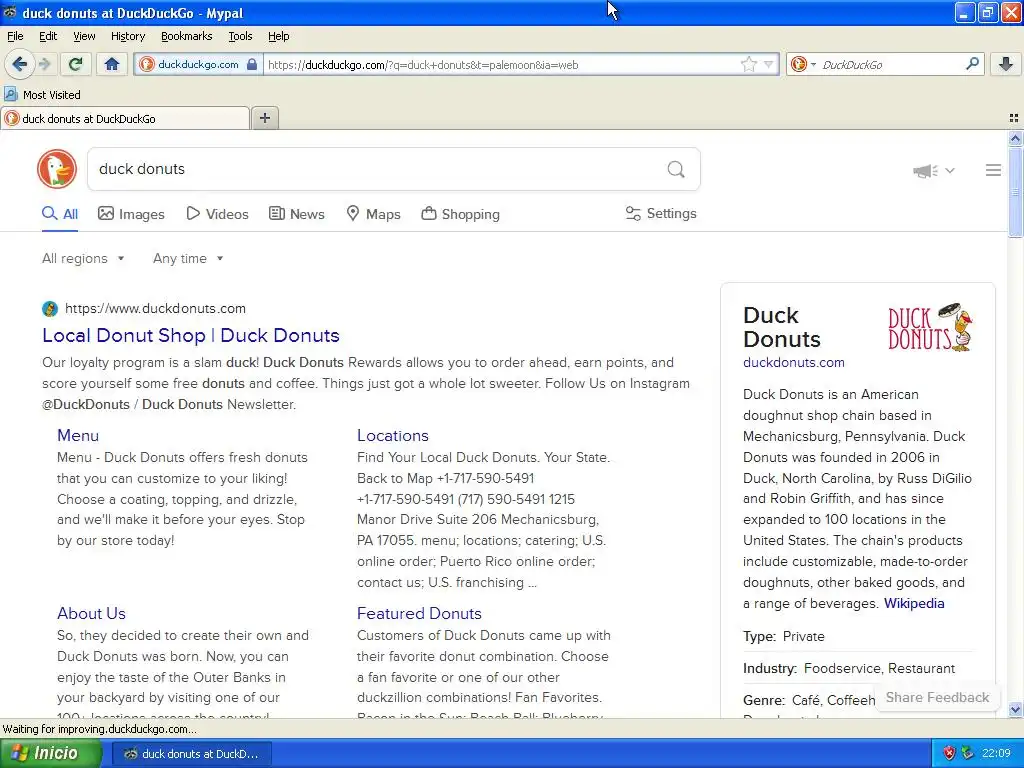Open the Bookmarks menu
This screenshot has width=1024, height=768.
point(186,36)
